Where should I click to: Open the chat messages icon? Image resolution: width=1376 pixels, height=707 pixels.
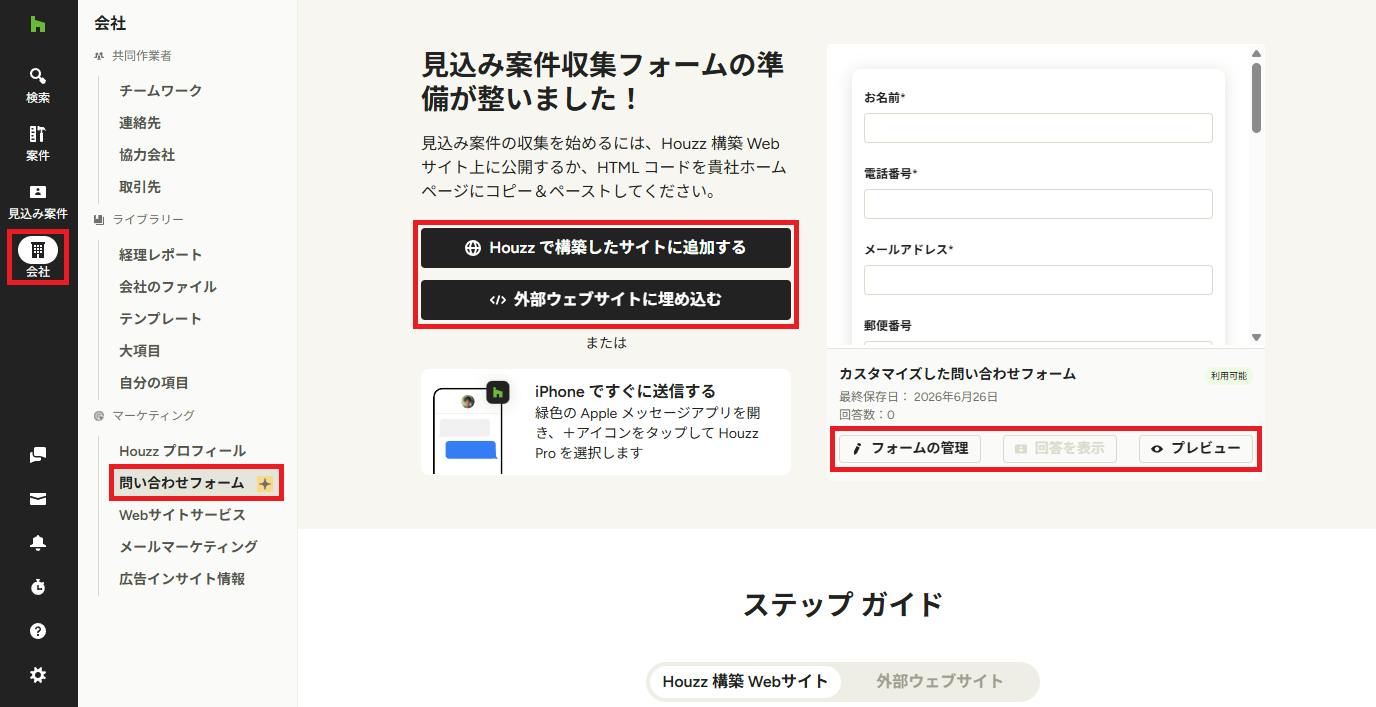pos(38,455)
